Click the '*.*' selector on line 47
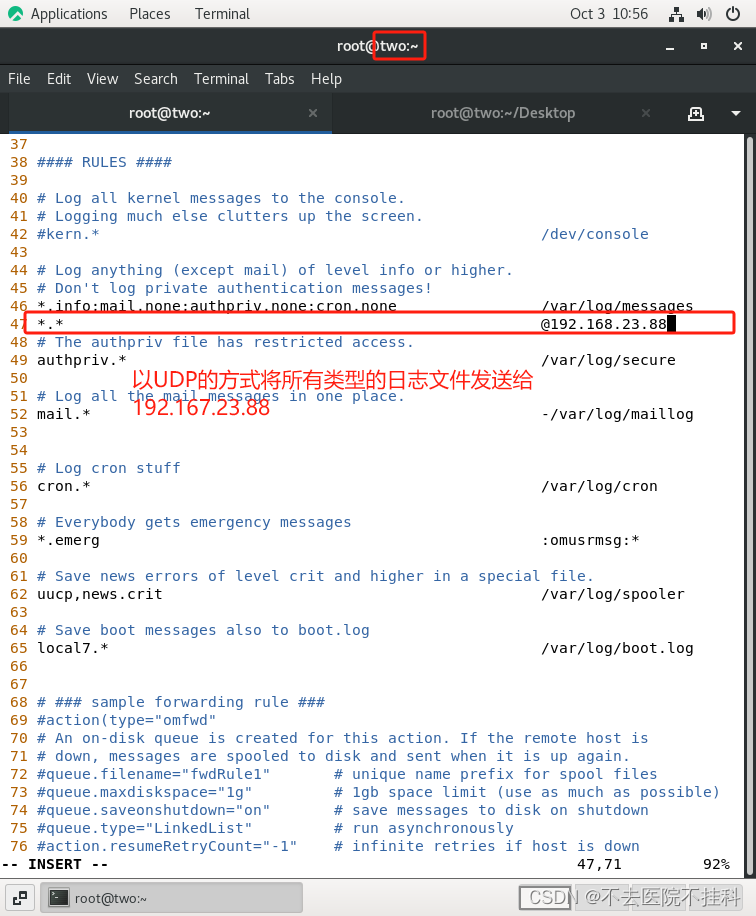 tap(50, 324)
